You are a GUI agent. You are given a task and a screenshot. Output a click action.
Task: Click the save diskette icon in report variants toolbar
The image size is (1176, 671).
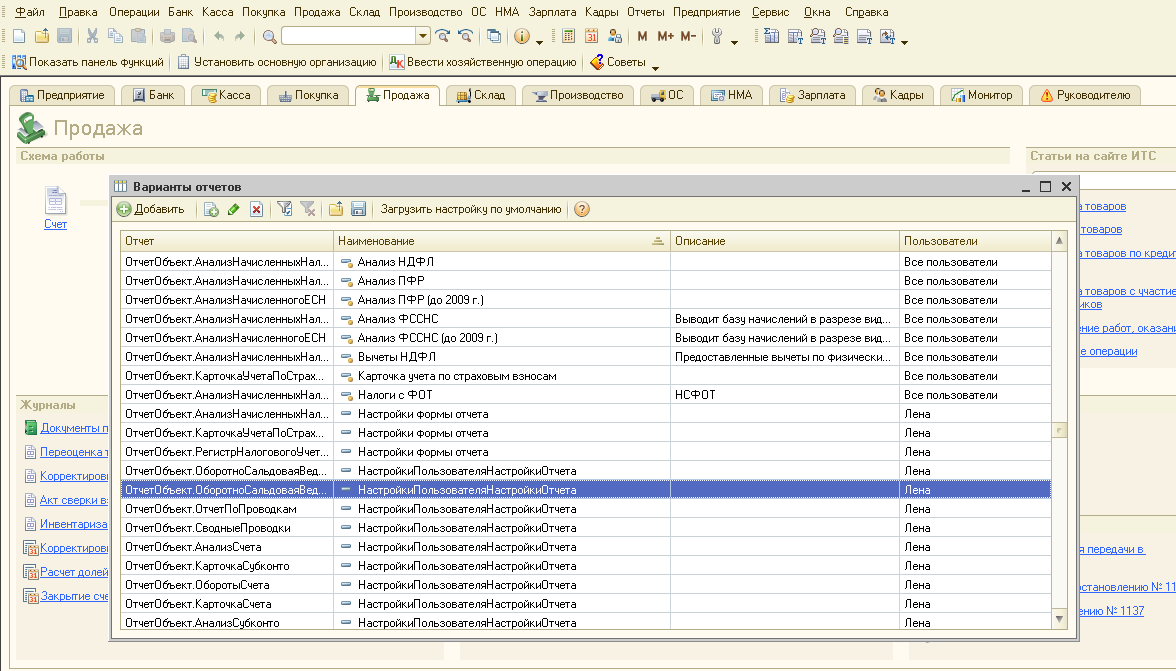click(x=358, y=209)
